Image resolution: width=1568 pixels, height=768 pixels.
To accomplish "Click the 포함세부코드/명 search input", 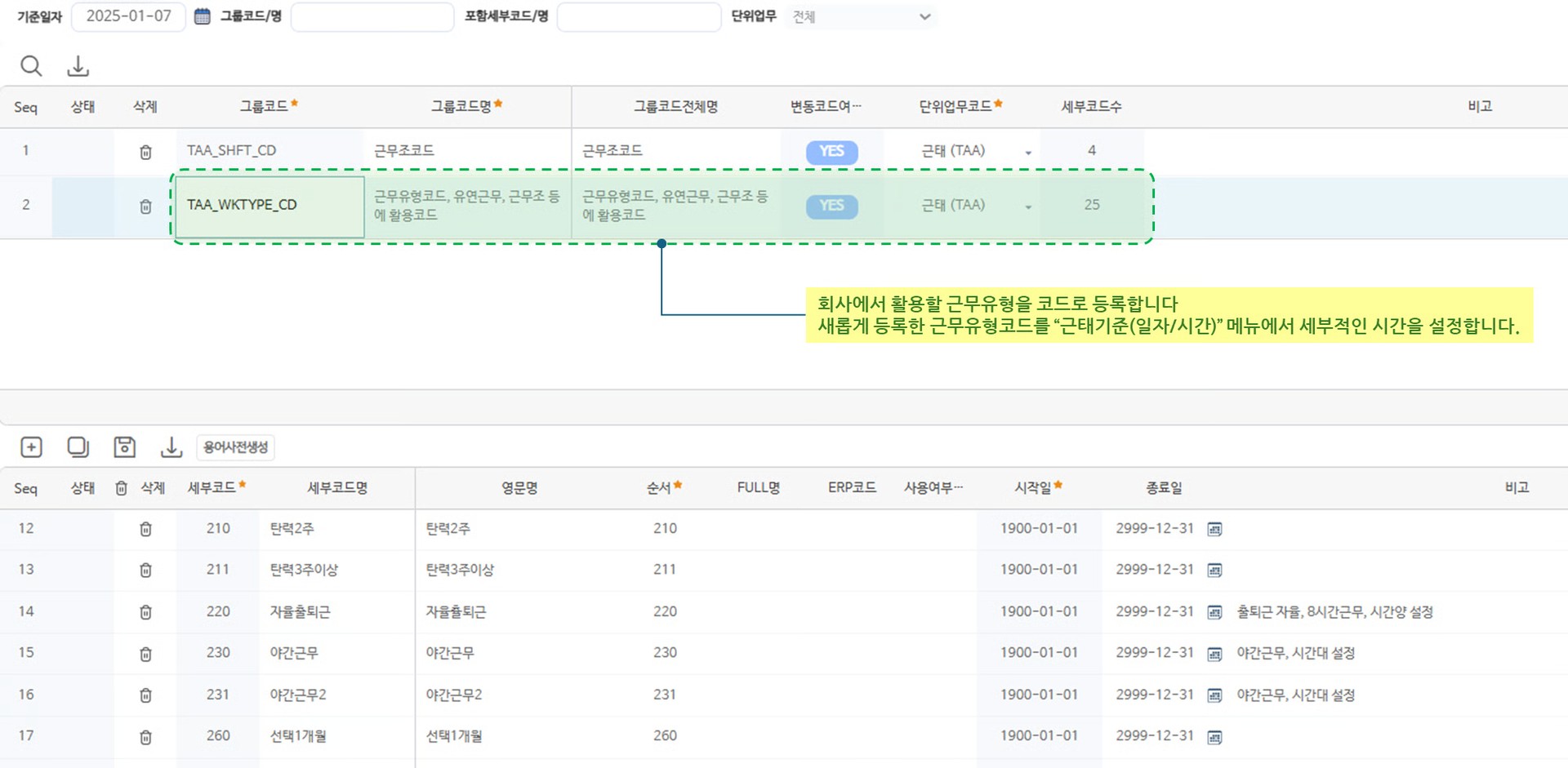I will pos(639,16).
